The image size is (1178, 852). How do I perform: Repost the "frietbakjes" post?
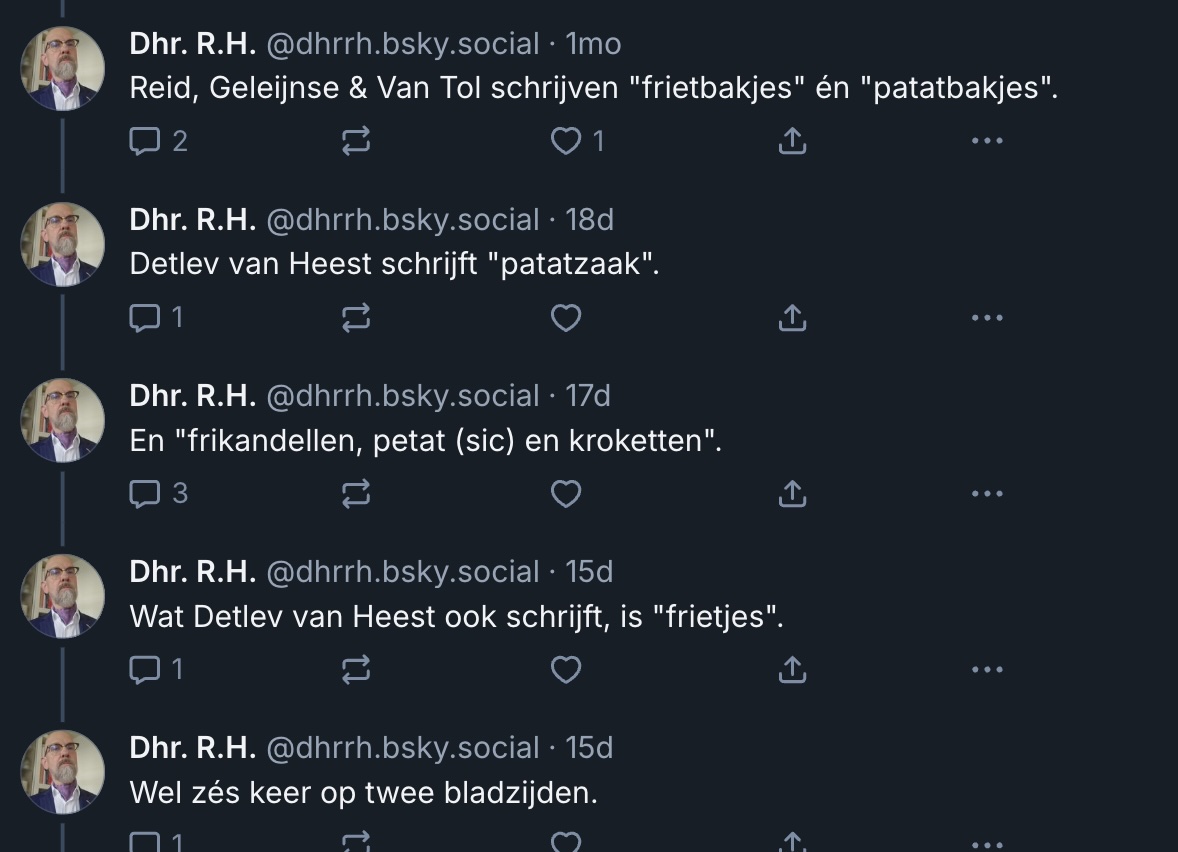point(356,142)
